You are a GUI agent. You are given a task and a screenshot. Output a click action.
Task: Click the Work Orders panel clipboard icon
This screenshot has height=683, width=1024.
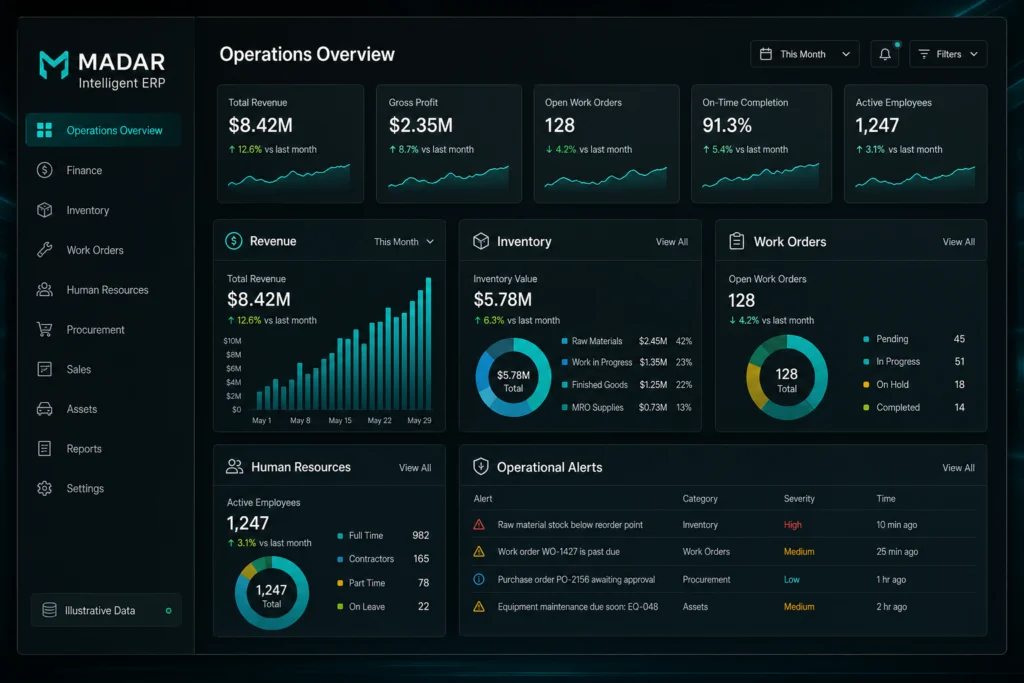(x=737, y=241)
